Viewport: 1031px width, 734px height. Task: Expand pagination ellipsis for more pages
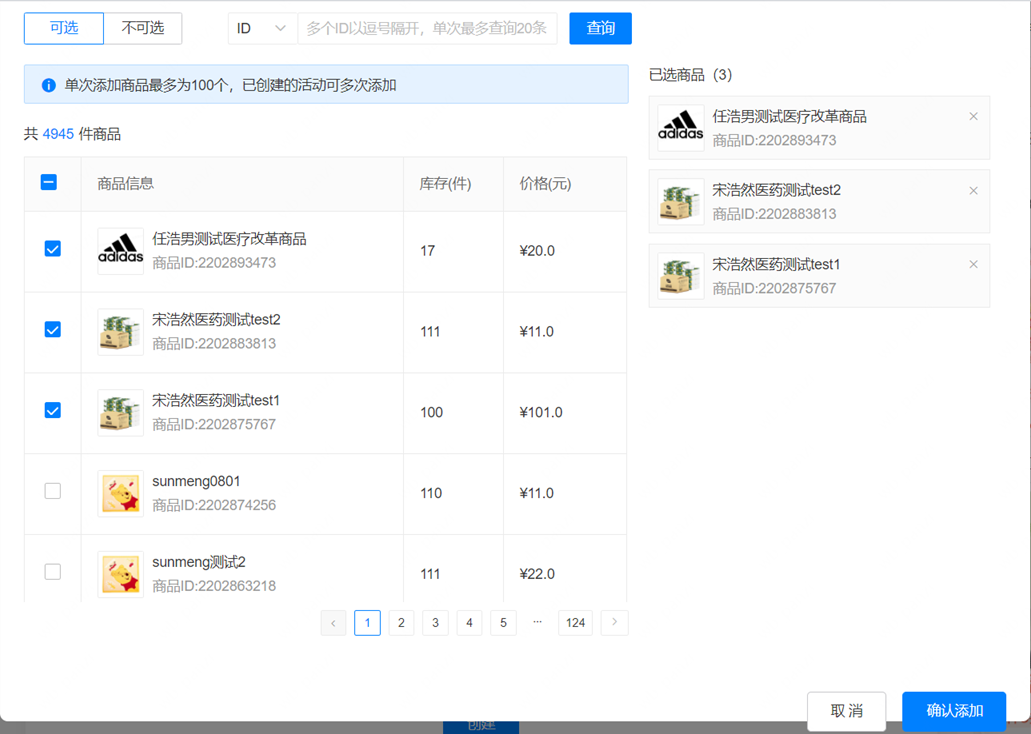pos(538,622)
